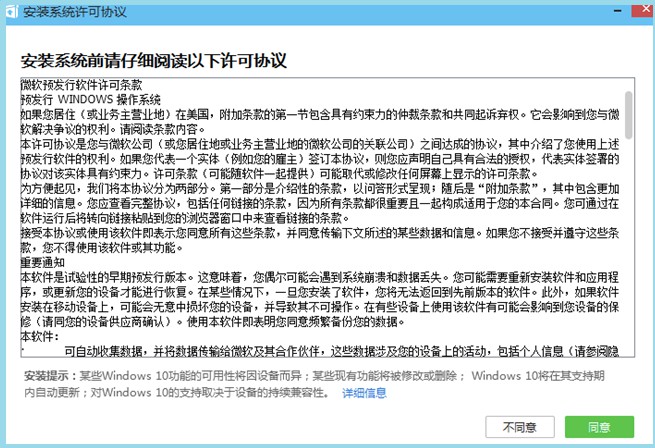Click the green 同意 agree button
The image size is (655, 448).
coord(599,427)
